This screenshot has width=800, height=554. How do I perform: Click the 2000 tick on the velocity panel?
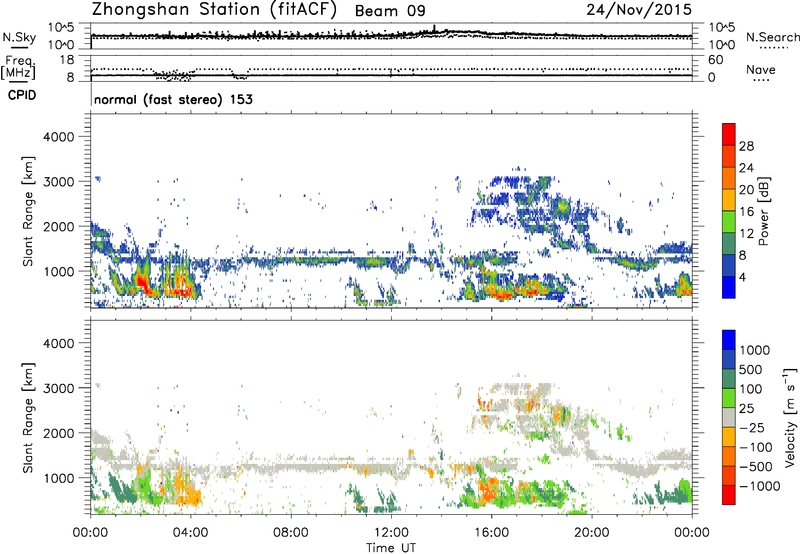(x=59, y=433)
